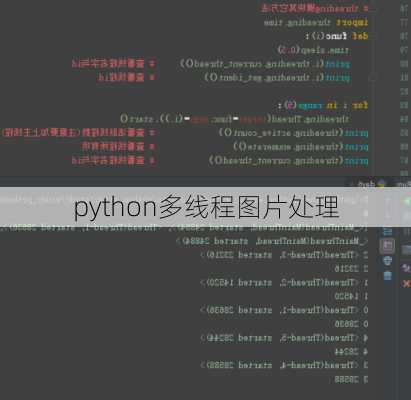
Task: Click the pin tab icon above red X
Action: [406, 268]
